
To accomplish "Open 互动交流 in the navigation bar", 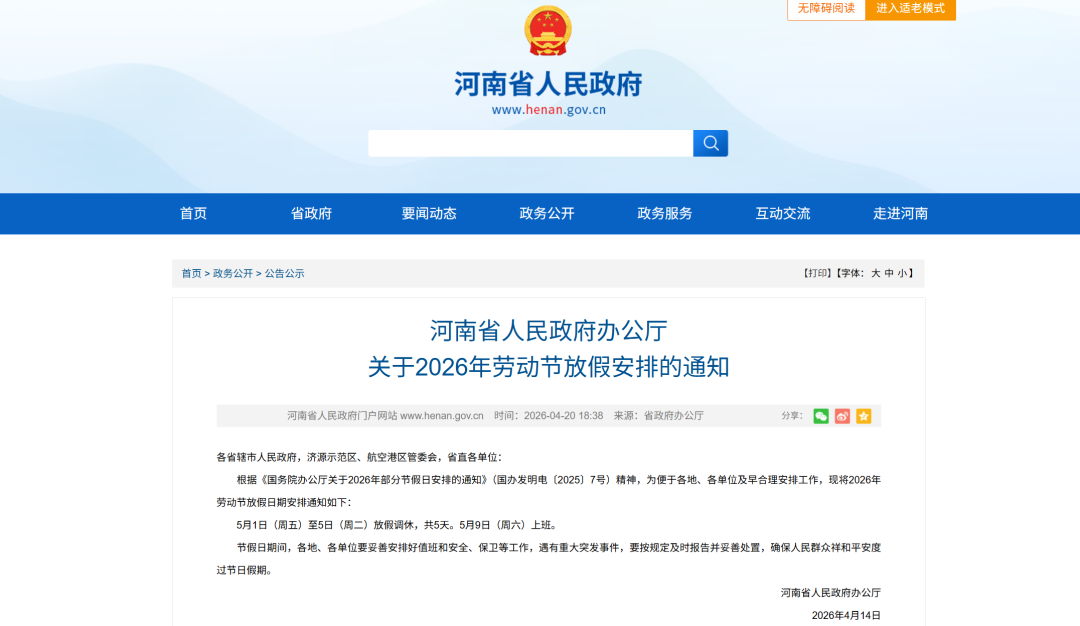I will click(x=783, y=213).
